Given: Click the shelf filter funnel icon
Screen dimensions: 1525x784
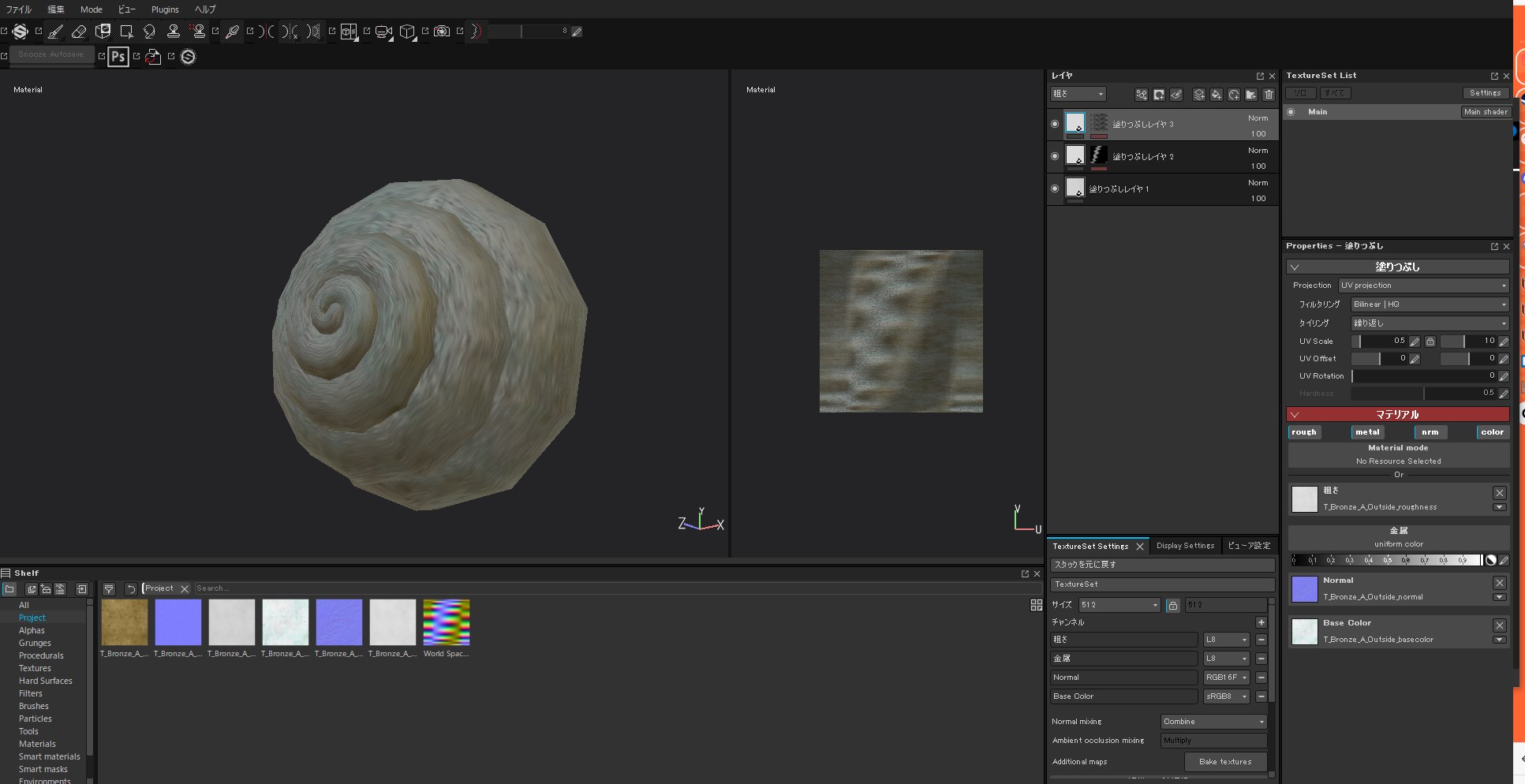Looking at the screenshot, I should (109, 589).
